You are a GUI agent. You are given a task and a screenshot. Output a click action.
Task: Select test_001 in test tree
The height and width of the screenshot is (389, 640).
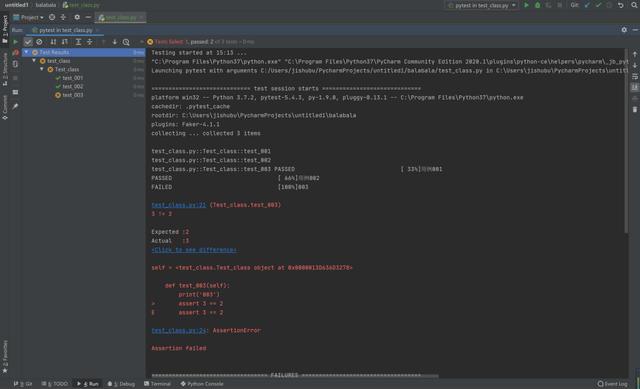[72, 78]
